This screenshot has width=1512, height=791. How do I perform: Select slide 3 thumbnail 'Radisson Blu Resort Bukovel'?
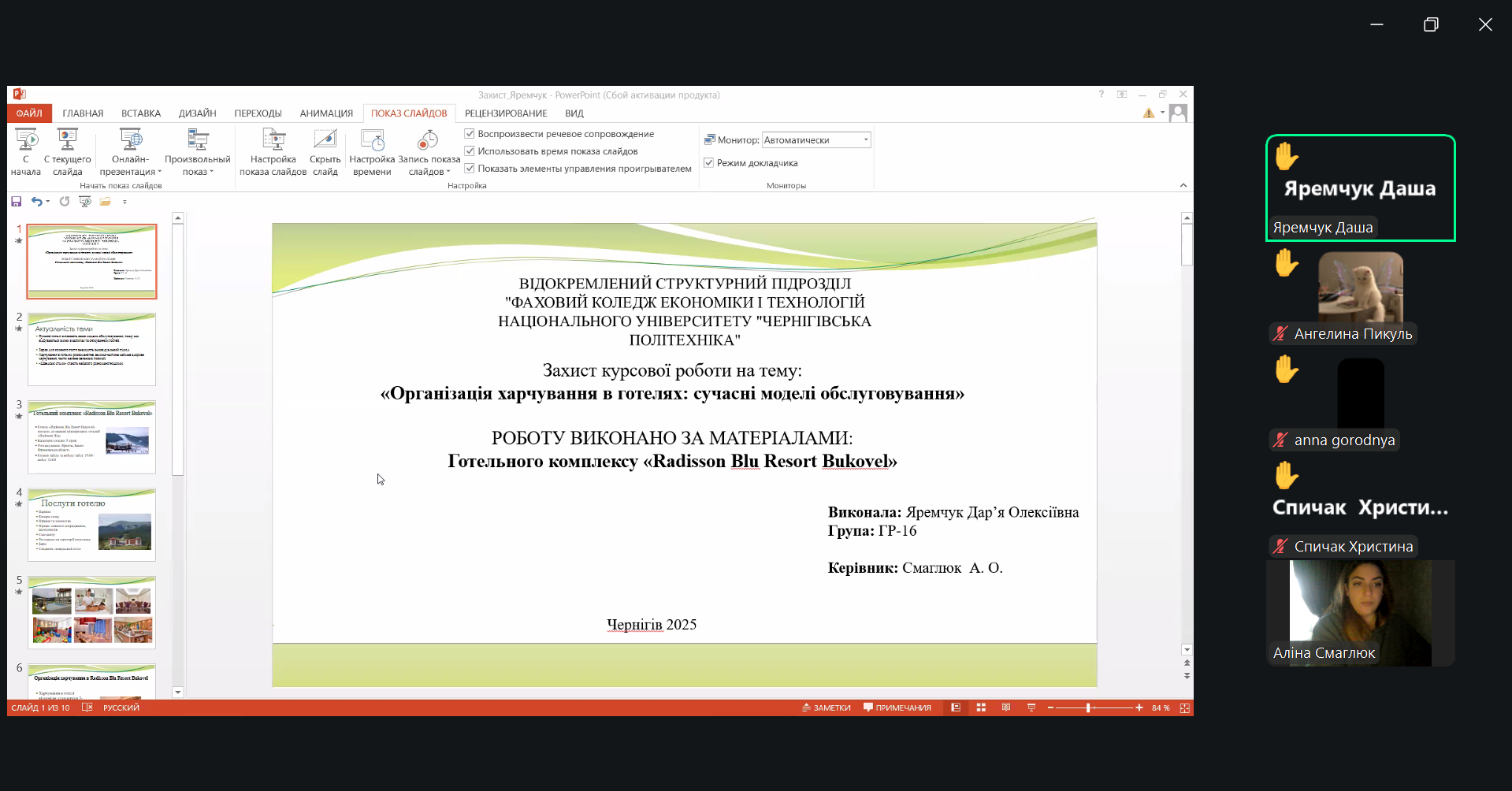pos(92,437)
